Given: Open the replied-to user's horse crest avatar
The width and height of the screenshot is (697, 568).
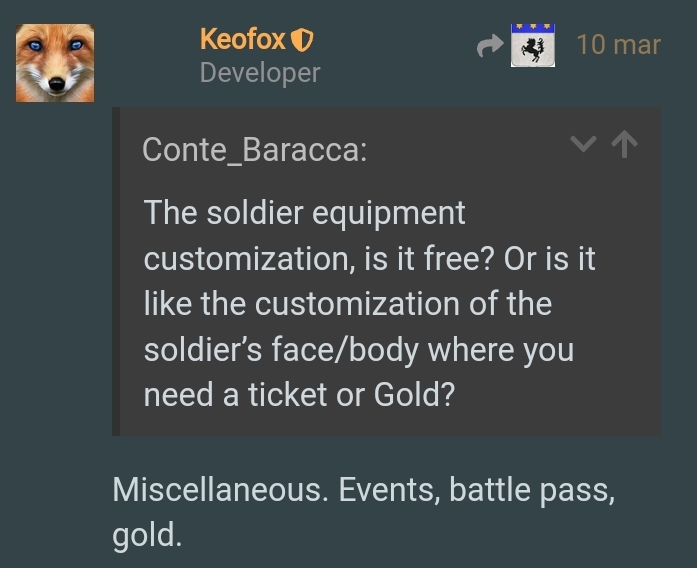Looking at the screenshot, I should click(x=533, y=46).
